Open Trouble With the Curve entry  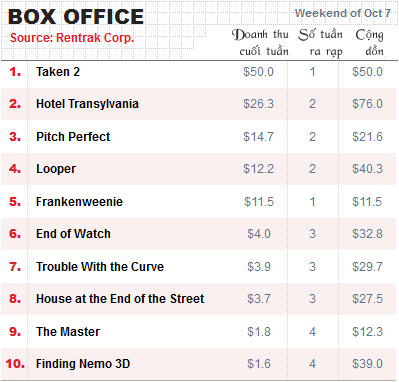(100, 267)
